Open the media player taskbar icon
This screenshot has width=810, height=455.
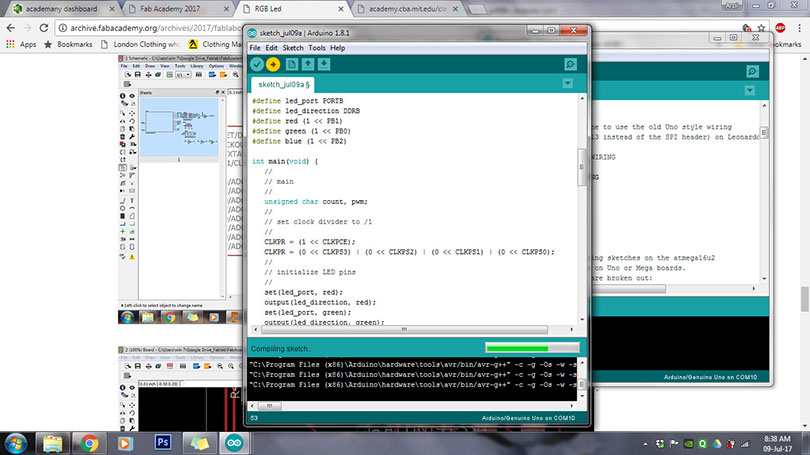coord(125,443)
